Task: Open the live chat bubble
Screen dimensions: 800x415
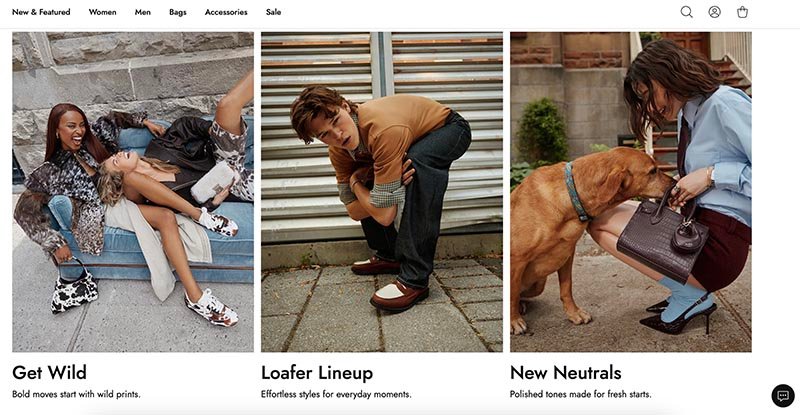Action: point(783,396)
